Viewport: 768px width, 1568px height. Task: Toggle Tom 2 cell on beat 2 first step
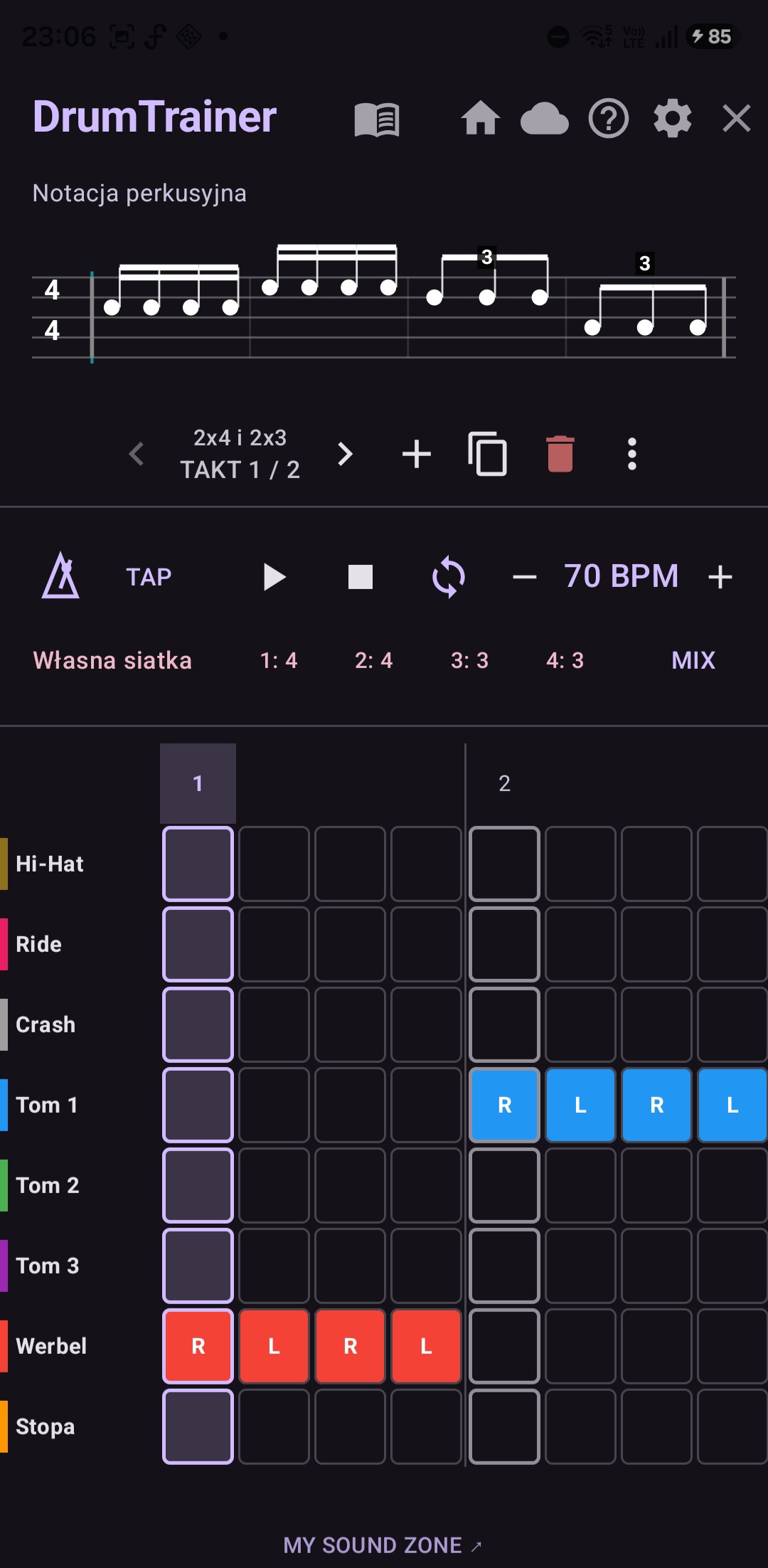(x=504, y=1185)
